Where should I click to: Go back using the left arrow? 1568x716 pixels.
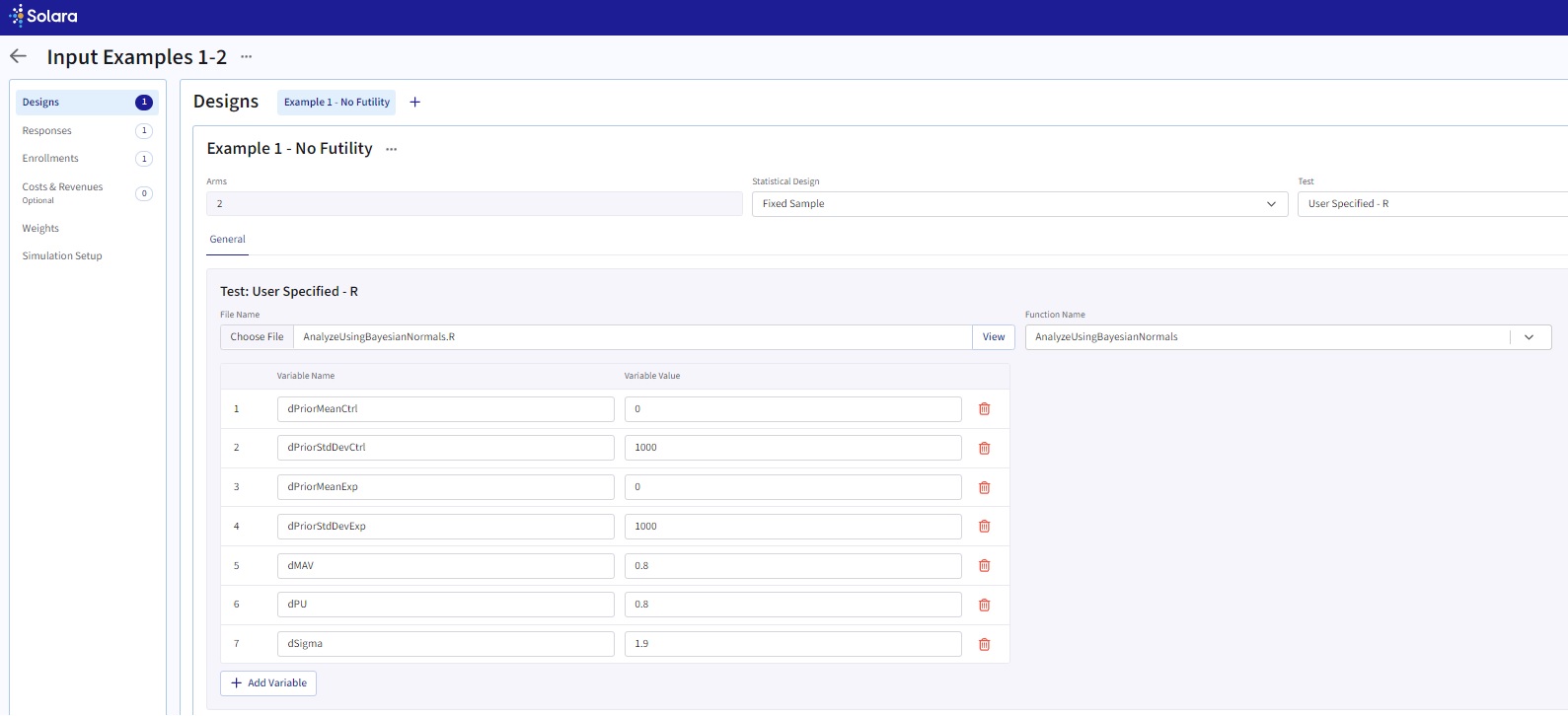tap(18, 56)
